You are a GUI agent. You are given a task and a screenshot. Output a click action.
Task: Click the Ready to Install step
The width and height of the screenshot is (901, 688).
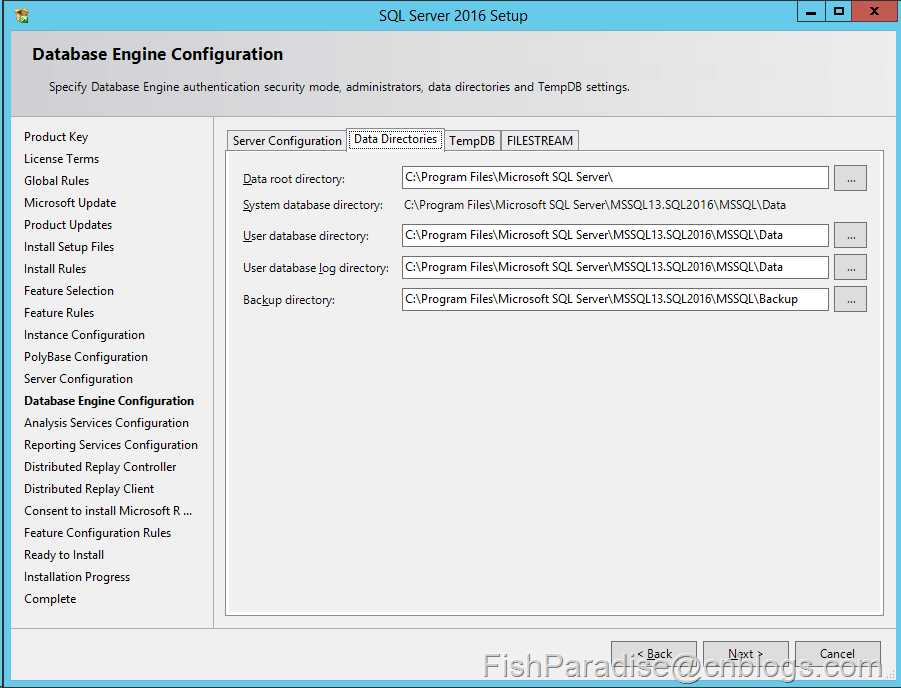64,555
